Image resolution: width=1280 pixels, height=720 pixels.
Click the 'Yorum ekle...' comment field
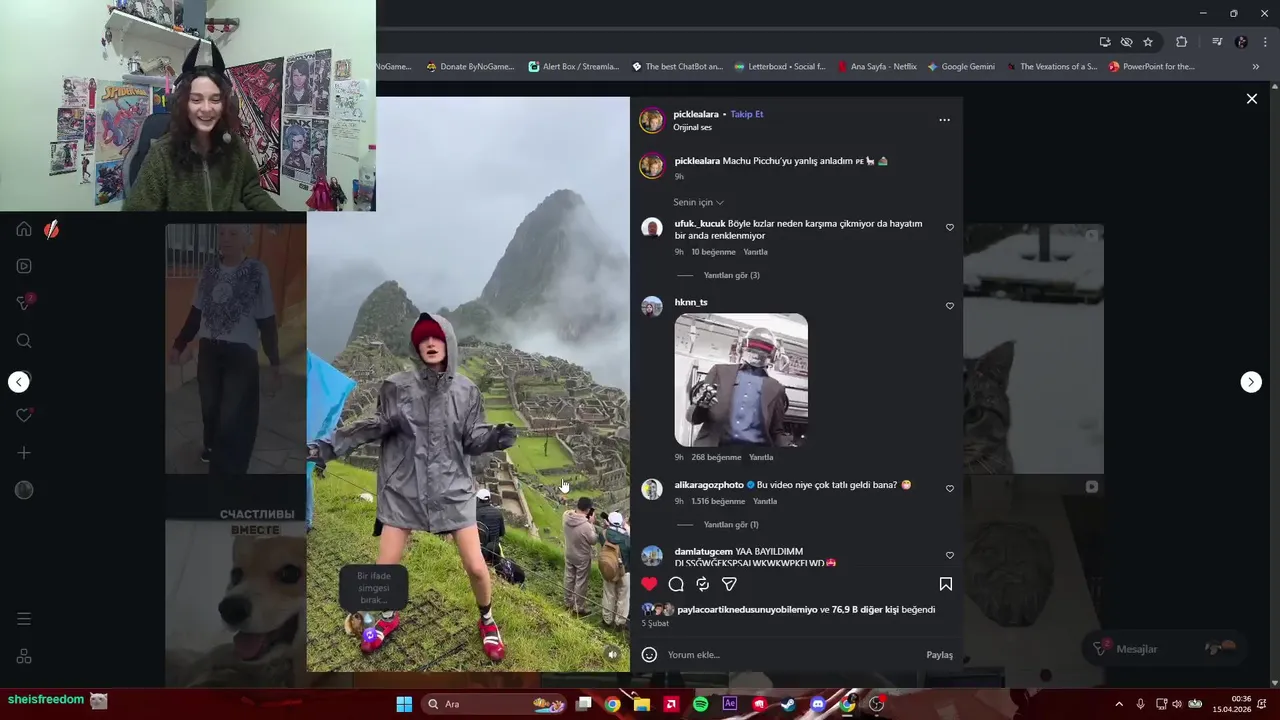[790, 655]
